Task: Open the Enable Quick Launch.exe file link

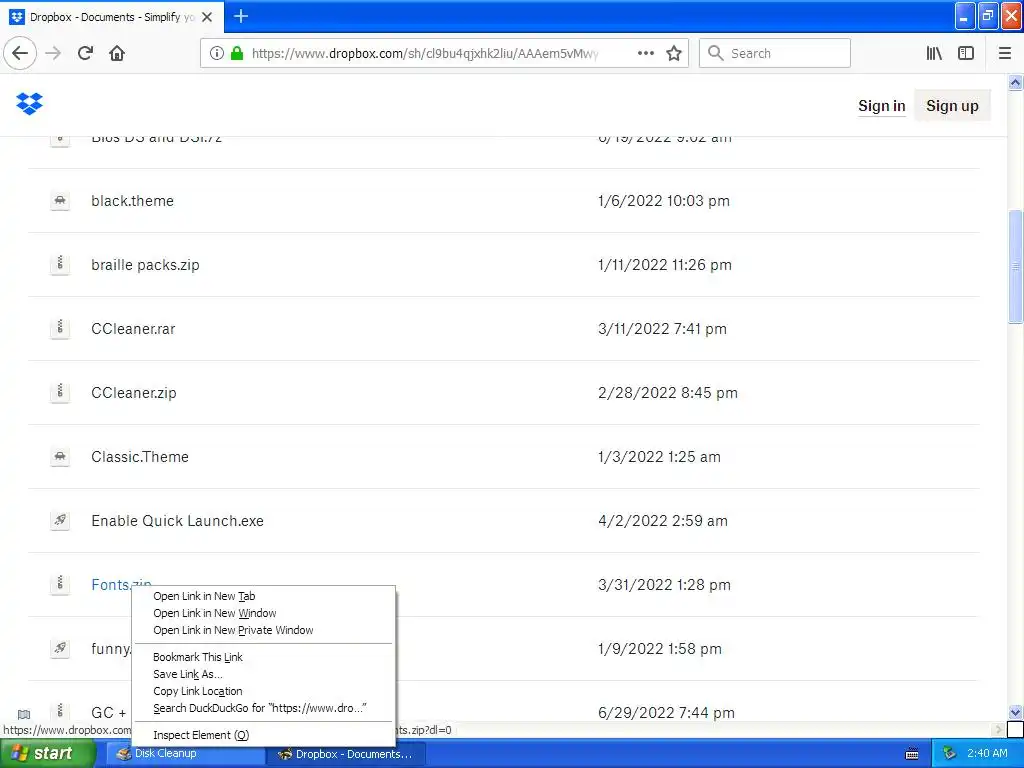Action: 178,520
